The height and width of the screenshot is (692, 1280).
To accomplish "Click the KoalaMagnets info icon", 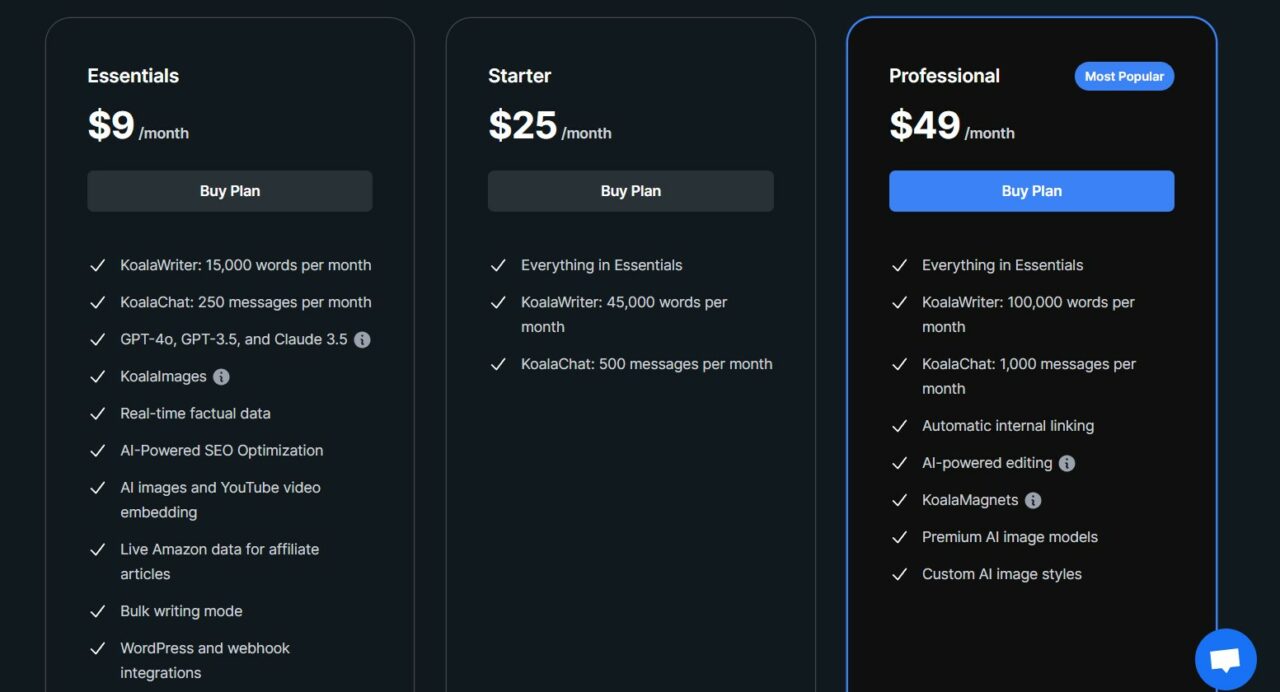I will [x=1033, y=500].
